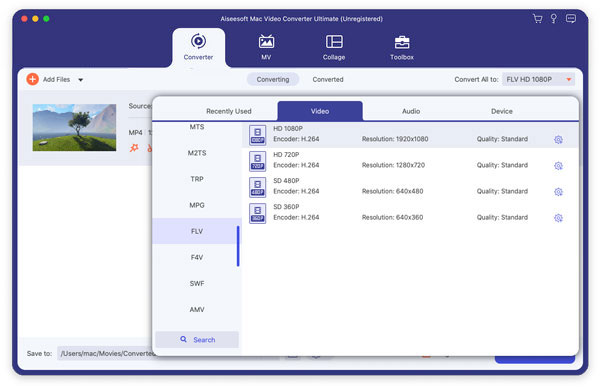Switch to the Collage tab
The width and height of the screenshot is (600, 389).
334,47
